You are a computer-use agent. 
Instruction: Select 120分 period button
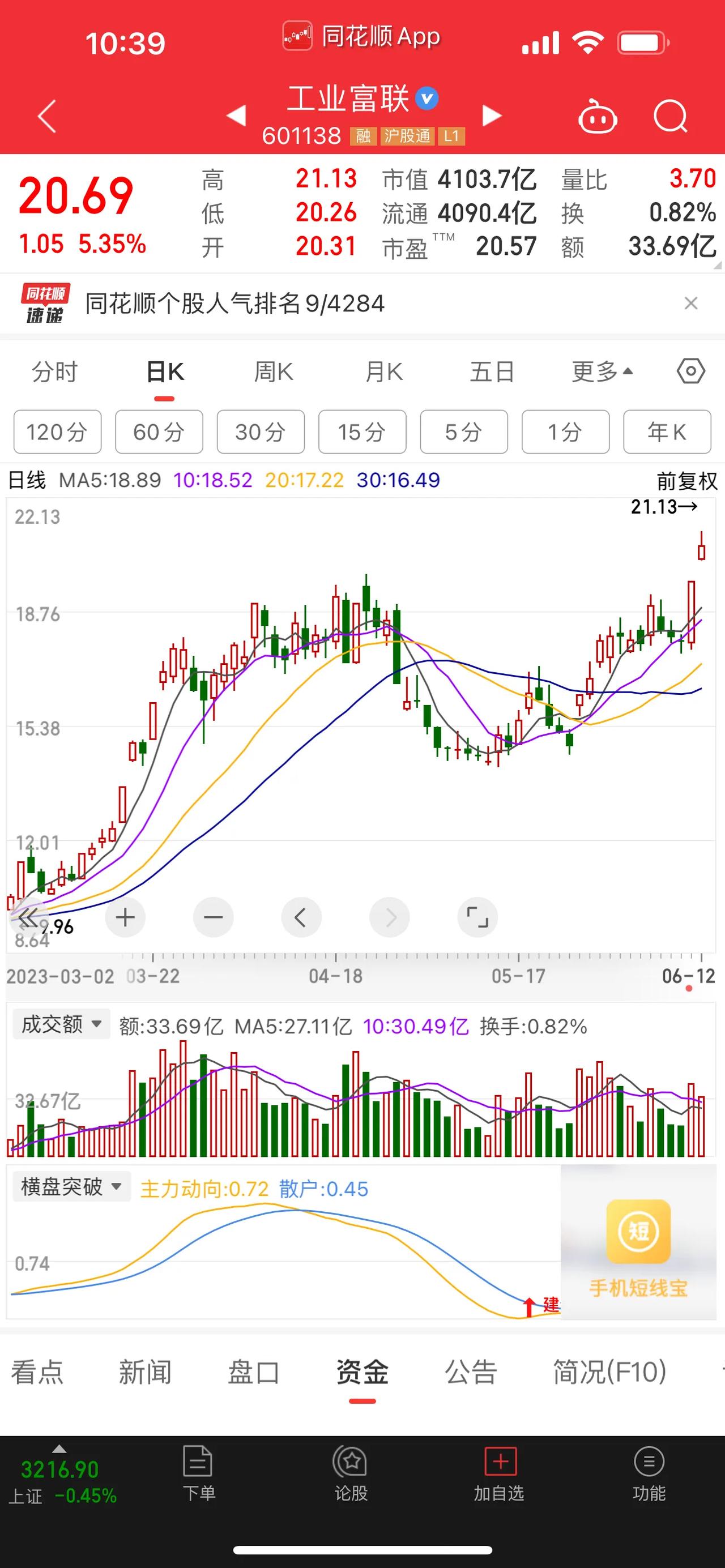[57, 431]
